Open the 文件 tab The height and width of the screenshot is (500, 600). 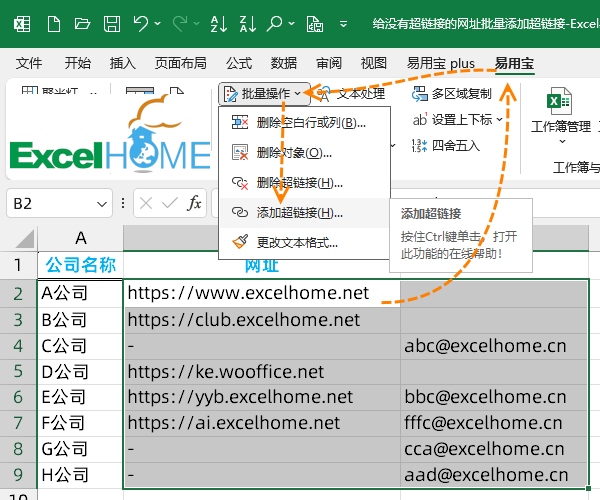pos(29,63)
